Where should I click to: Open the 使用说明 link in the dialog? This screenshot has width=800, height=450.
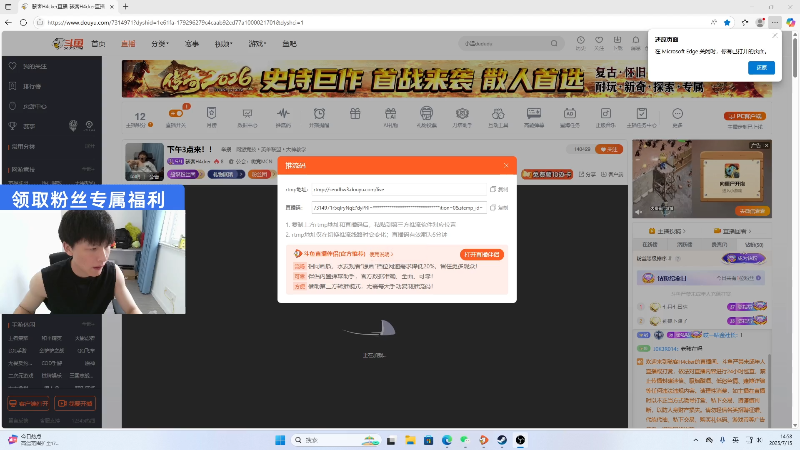click(x=381, y=254)
